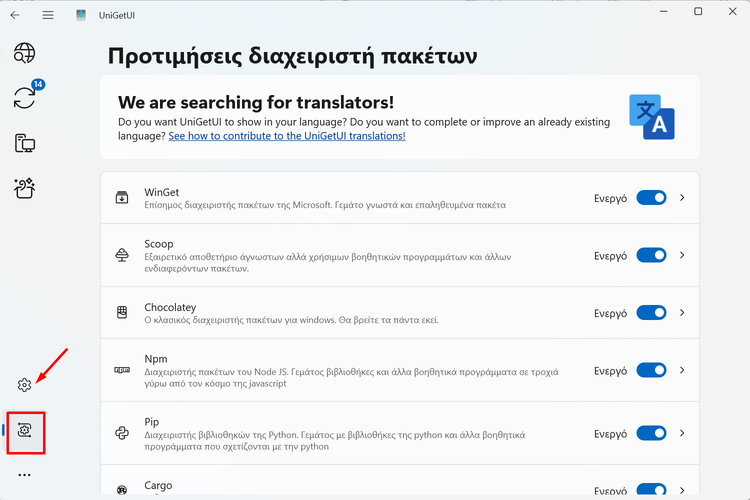Expand the Scoop settings chevron

tap(682, 255)
